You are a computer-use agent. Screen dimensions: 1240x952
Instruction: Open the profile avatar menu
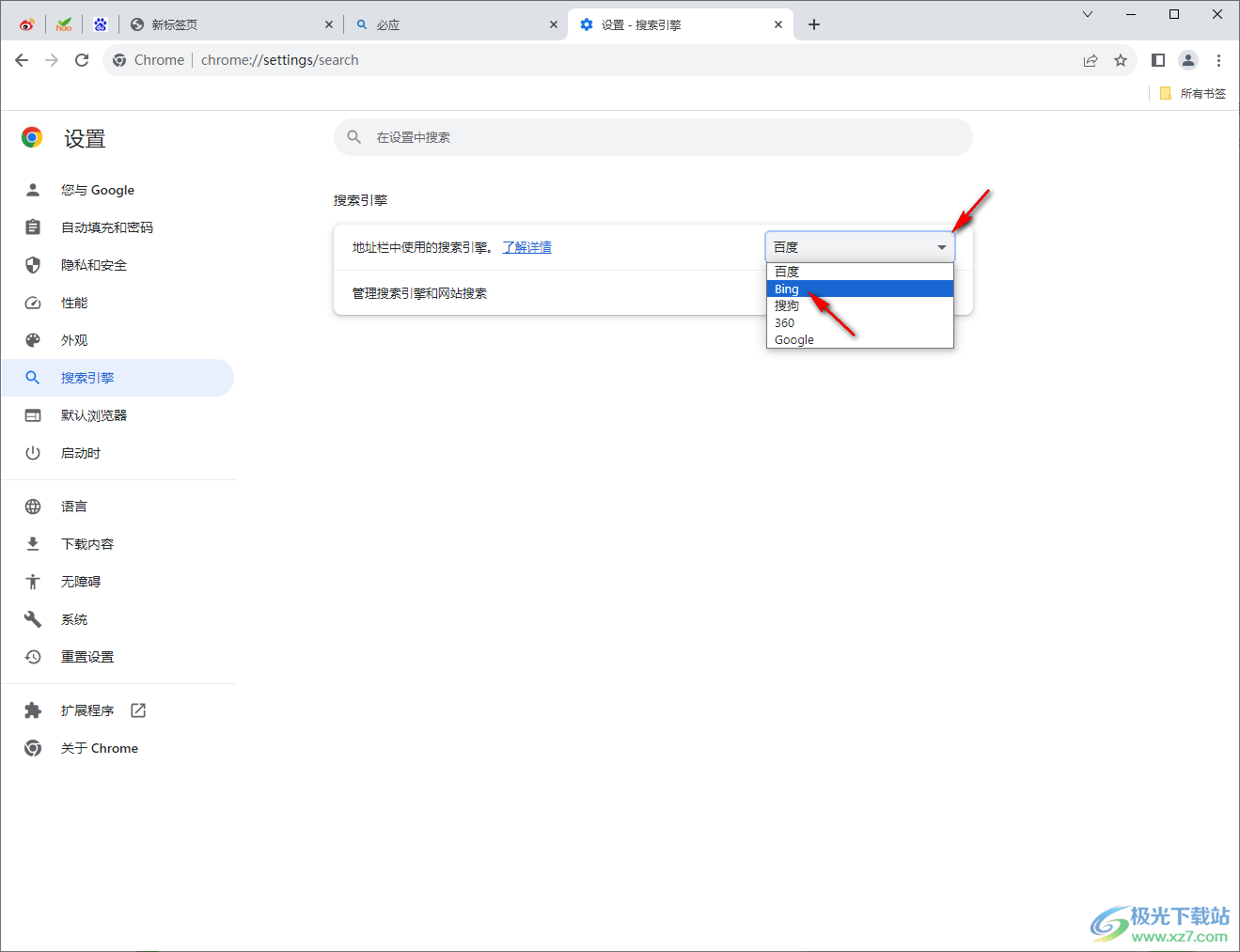[x=1188, y=60]
